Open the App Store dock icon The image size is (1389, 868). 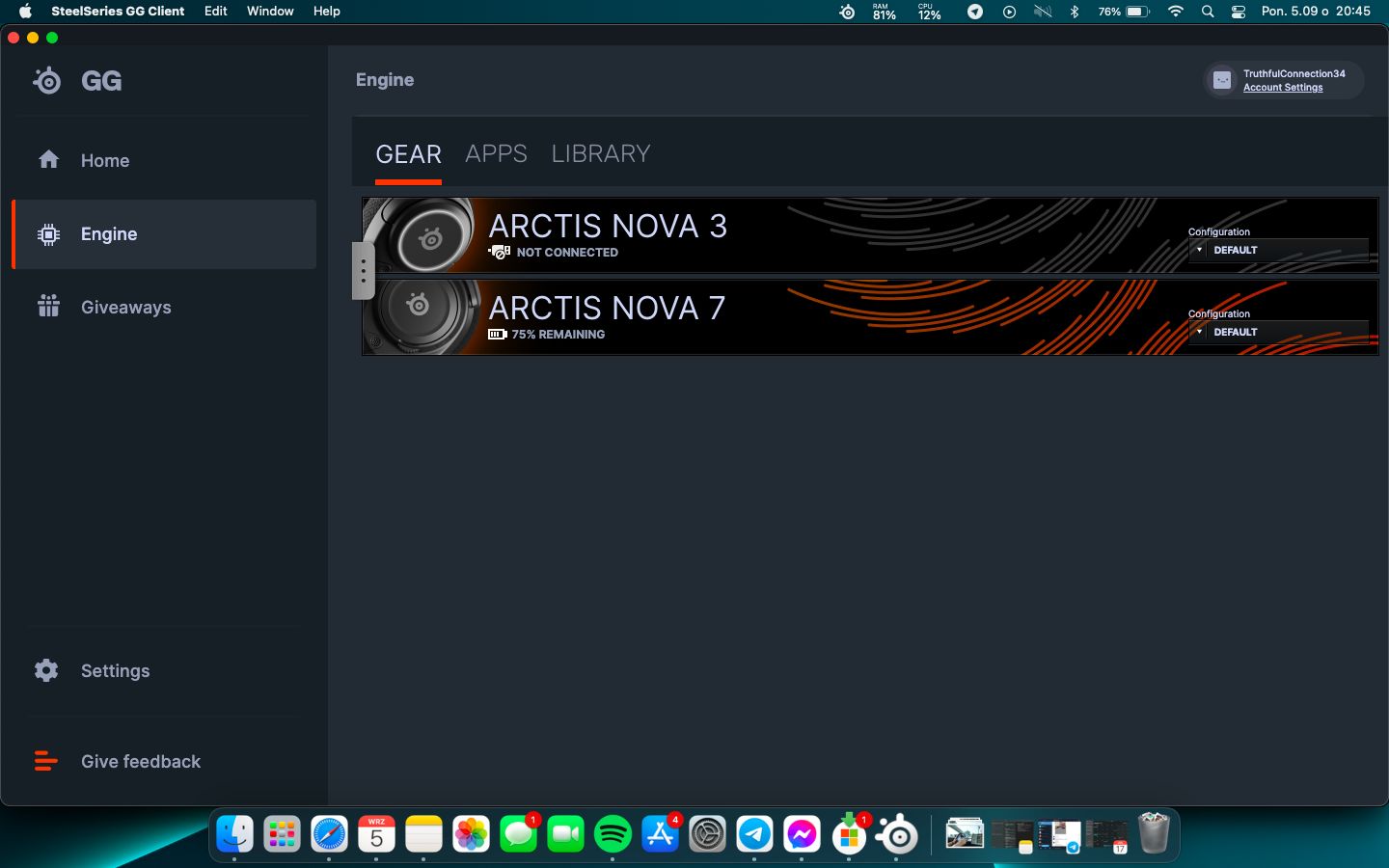click(x=660, y=833)
